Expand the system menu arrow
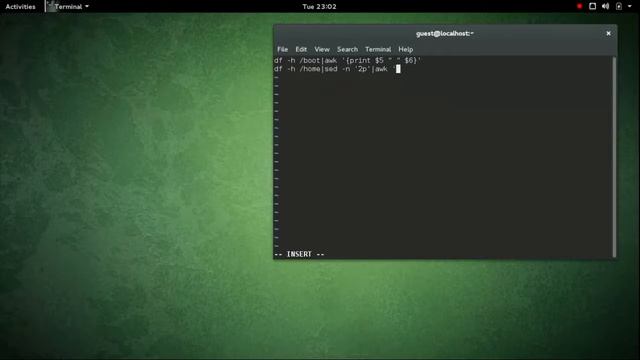The height and width of the screenshot is (360, 640). click(629, 7)
